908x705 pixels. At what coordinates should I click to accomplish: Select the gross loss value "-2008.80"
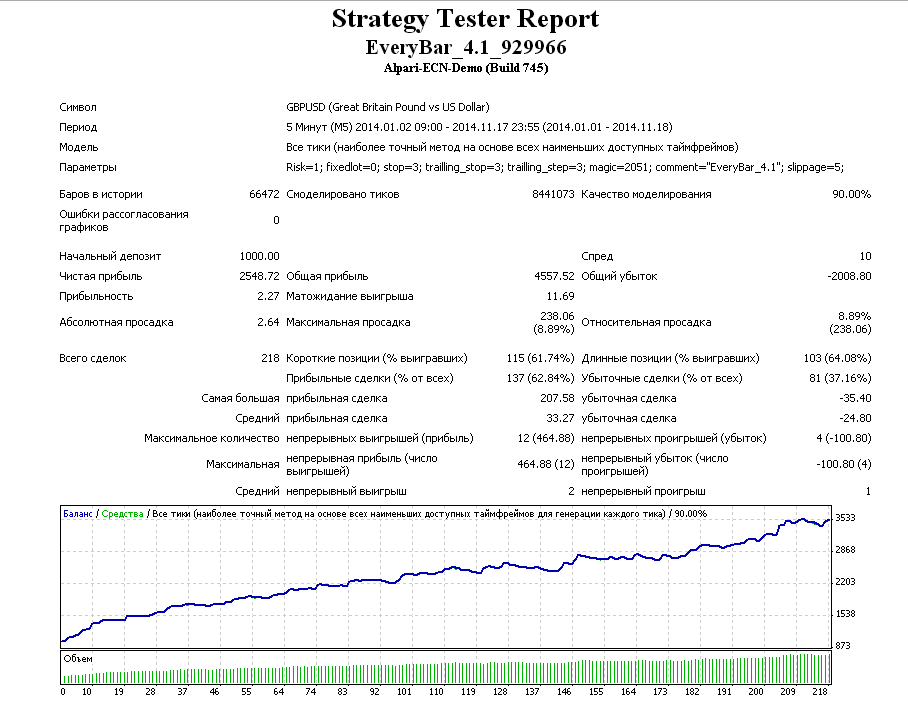point(849,276)
